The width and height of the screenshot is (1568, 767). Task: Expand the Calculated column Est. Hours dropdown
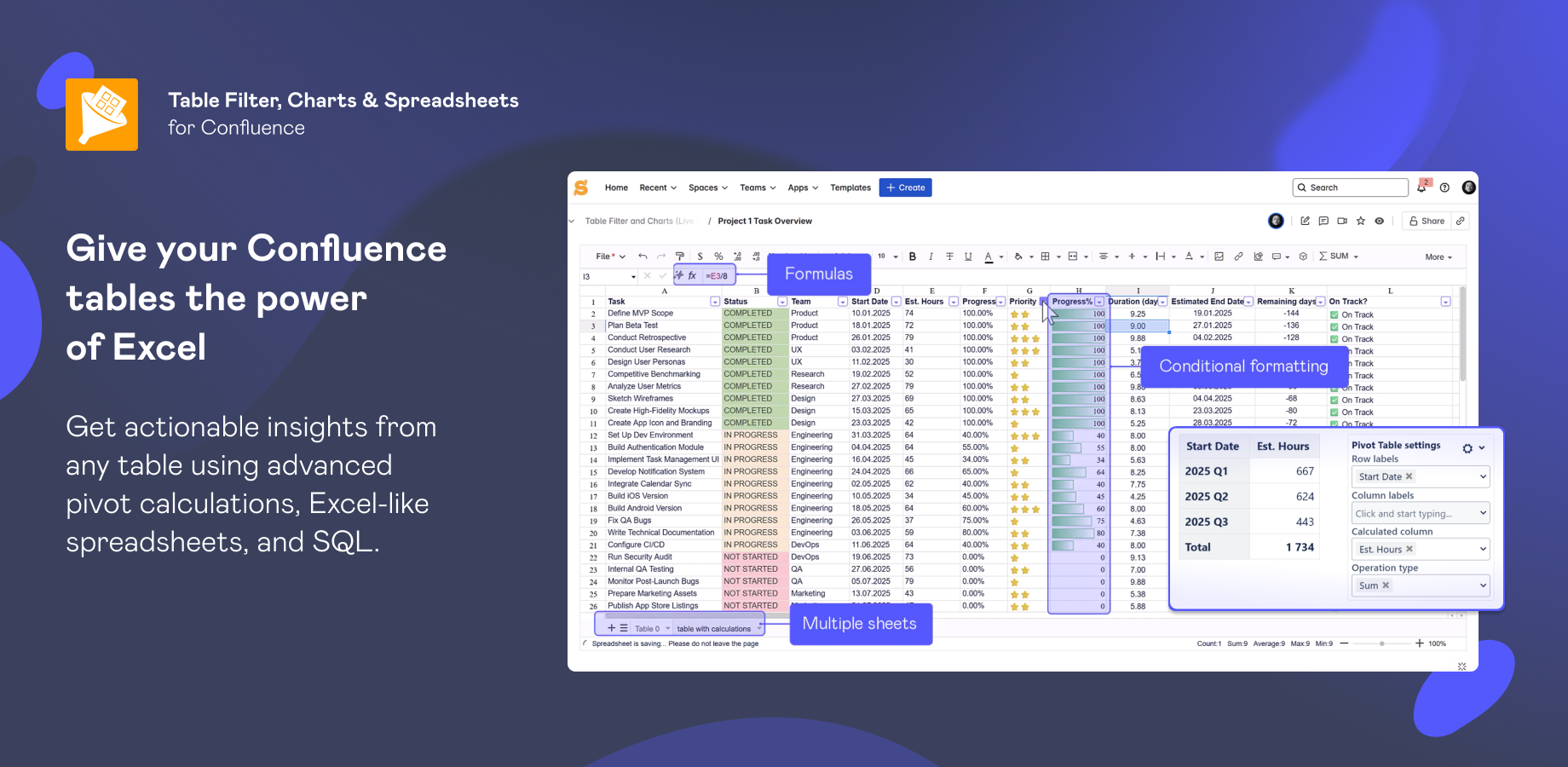[1483, 549]
